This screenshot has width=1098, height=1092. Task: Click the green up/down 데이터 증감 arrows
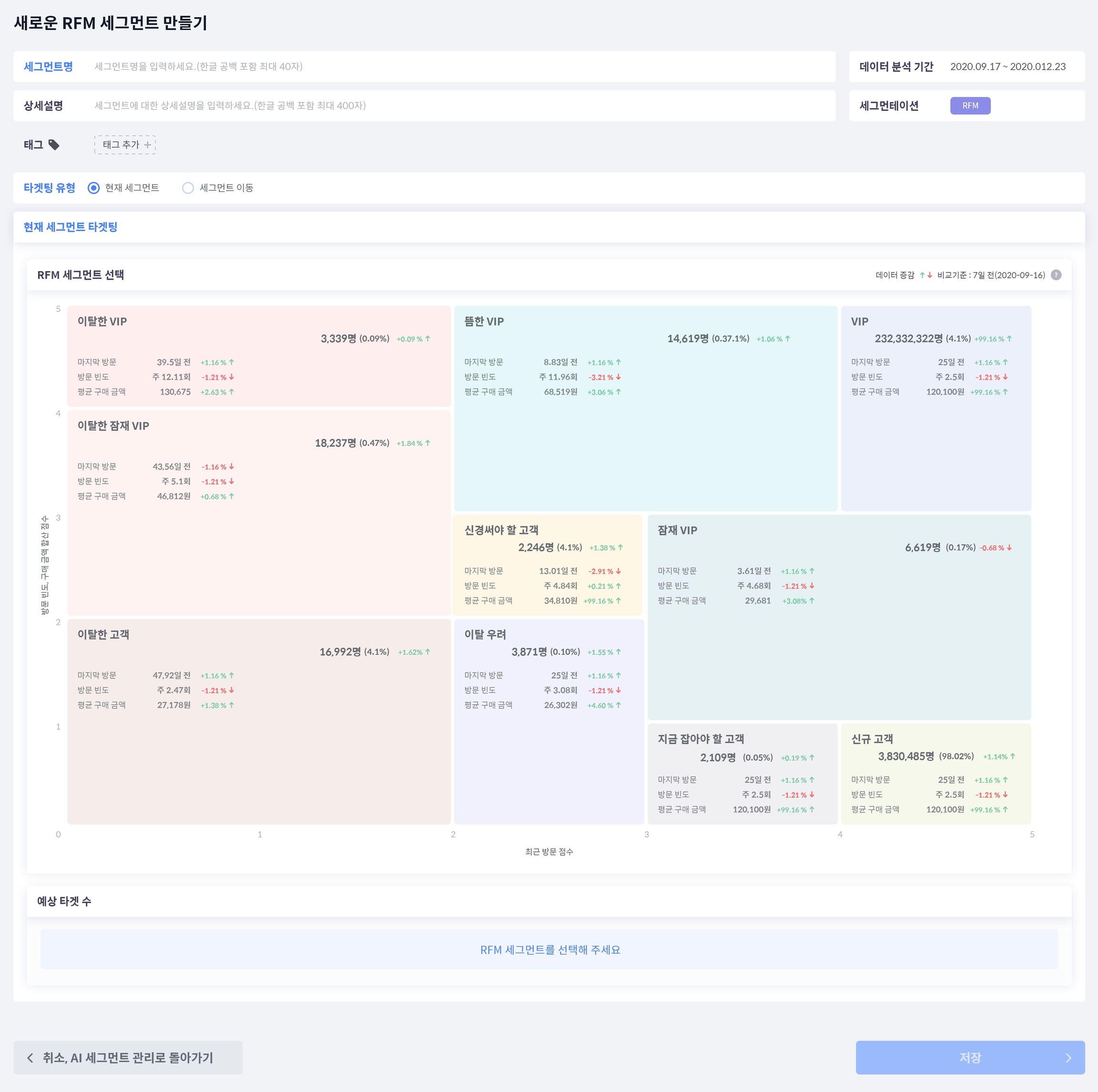(x=926, y=275)
